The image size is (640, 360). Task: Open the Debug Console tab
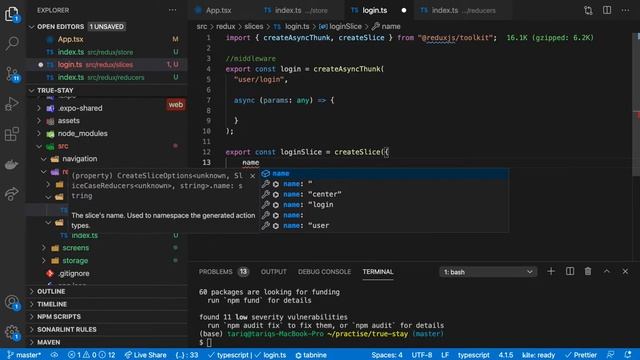point(324,271)
